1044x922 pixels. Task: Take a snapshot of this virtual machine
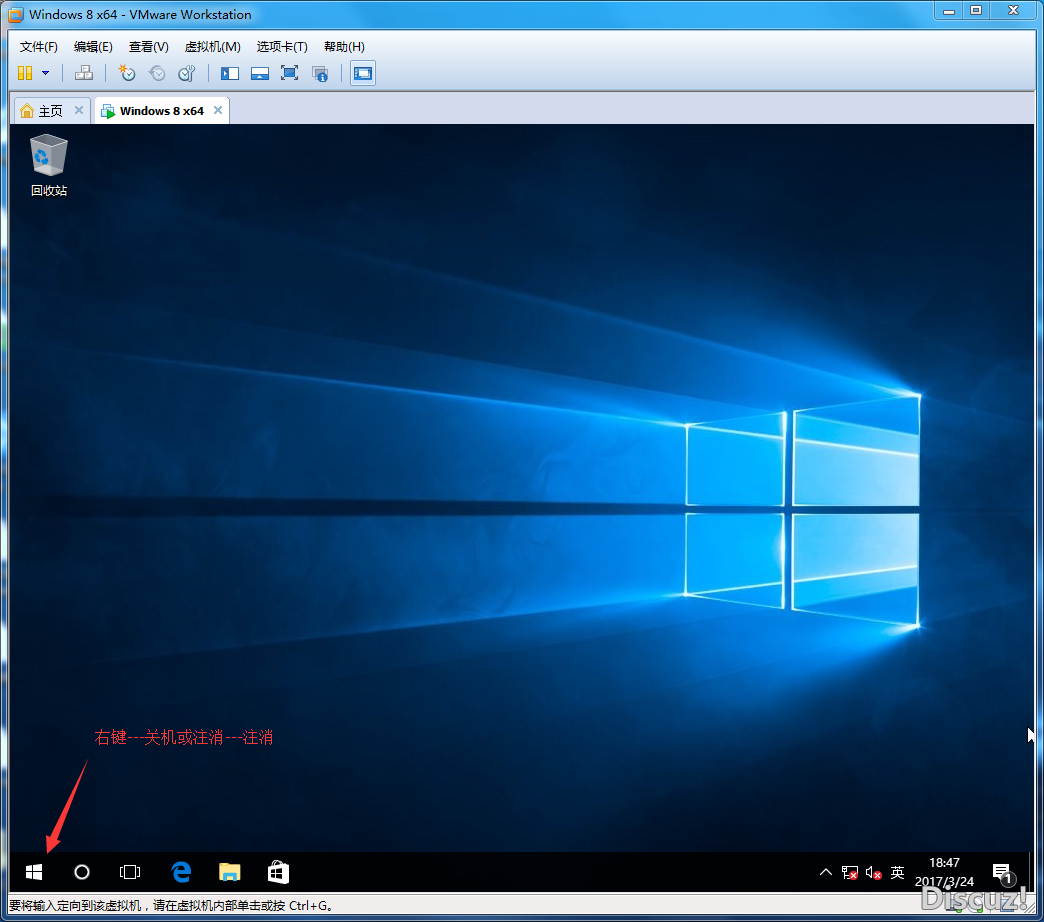(x=127, y=73)
